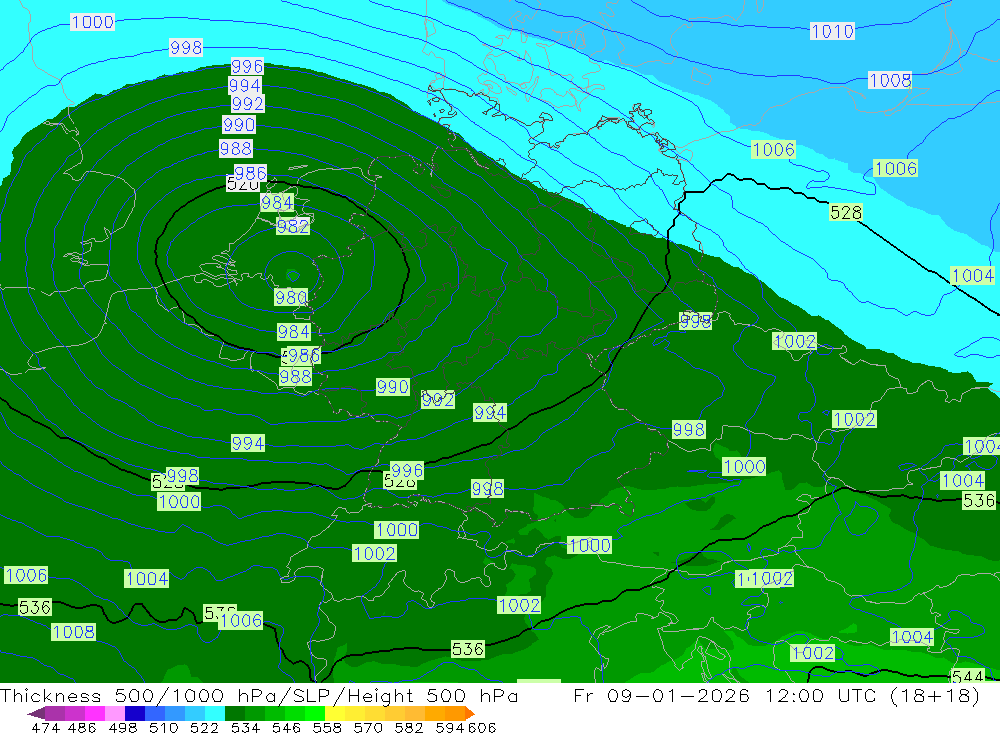Click the 522 legend value
Image resolution: width=1000 pixels, height=733 pixels.
click(204, 727)
